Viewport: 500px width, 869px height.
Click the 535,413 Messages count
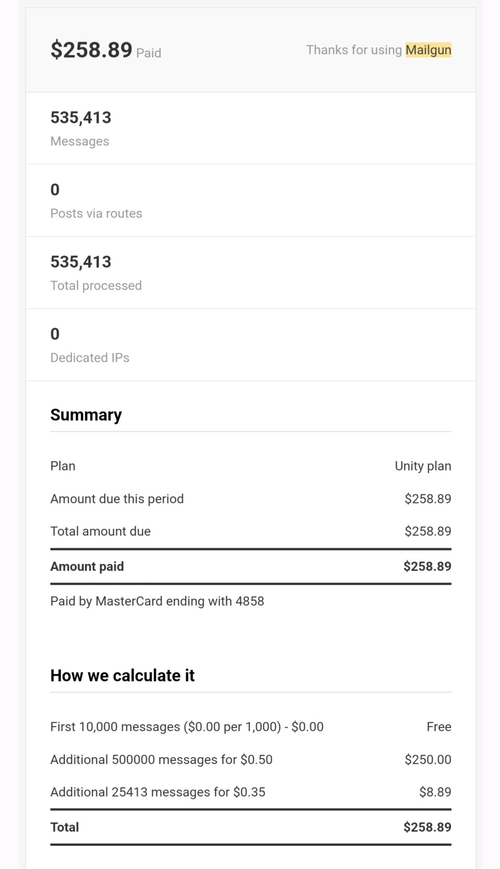point(81,117)
